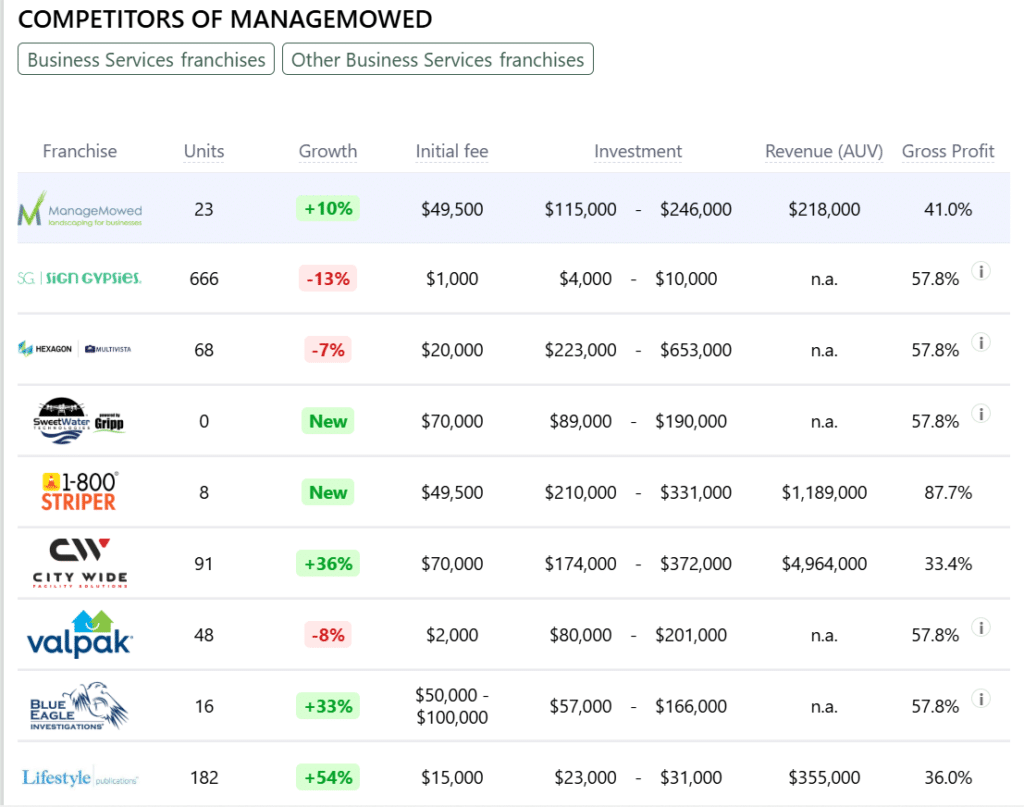Image resolution: width=1024 pixels, height=807 pixels.
Task: Select investment maximum $653,000
Action: click(696, 350)
